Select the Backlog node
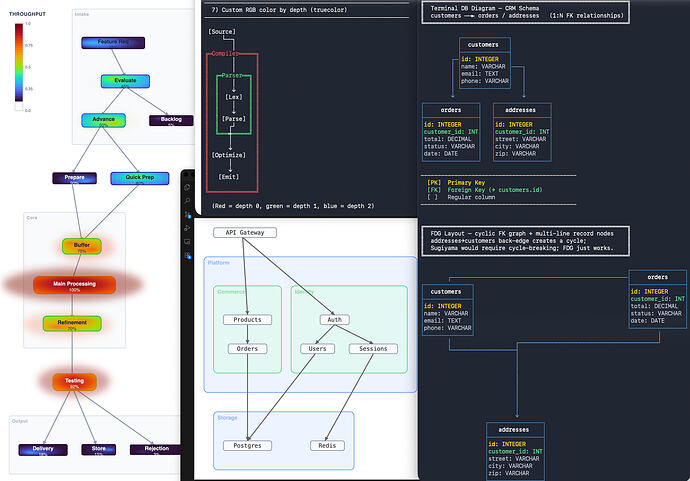This screenshot has width=690, height=481. pyautogui.click(x=171, y=120)
